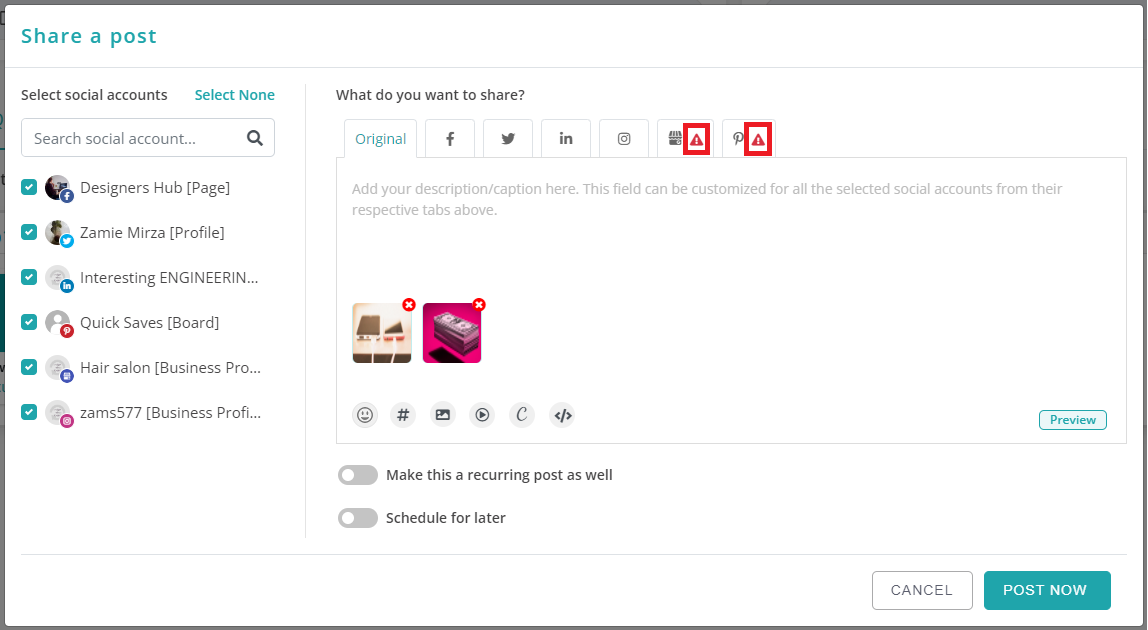Click the Zamie Mirza [Profile] label

pos(152,233)
